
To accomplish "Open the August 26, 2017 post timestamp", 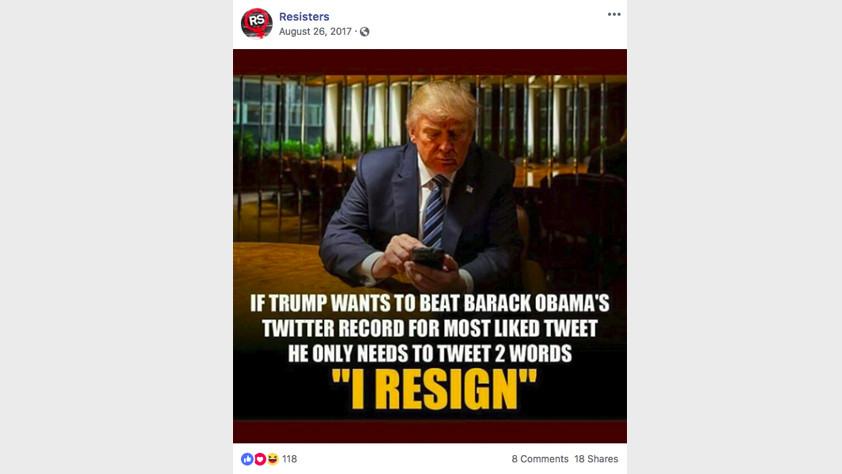I will [315, 32].
